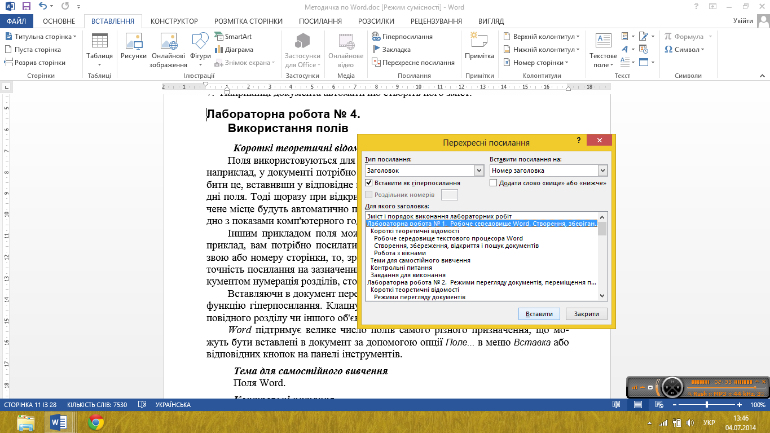Click the word count КІЛЬКІСТЬ СЛІВ: 7530
770x433 pixels.
click(x=97, y=405)
